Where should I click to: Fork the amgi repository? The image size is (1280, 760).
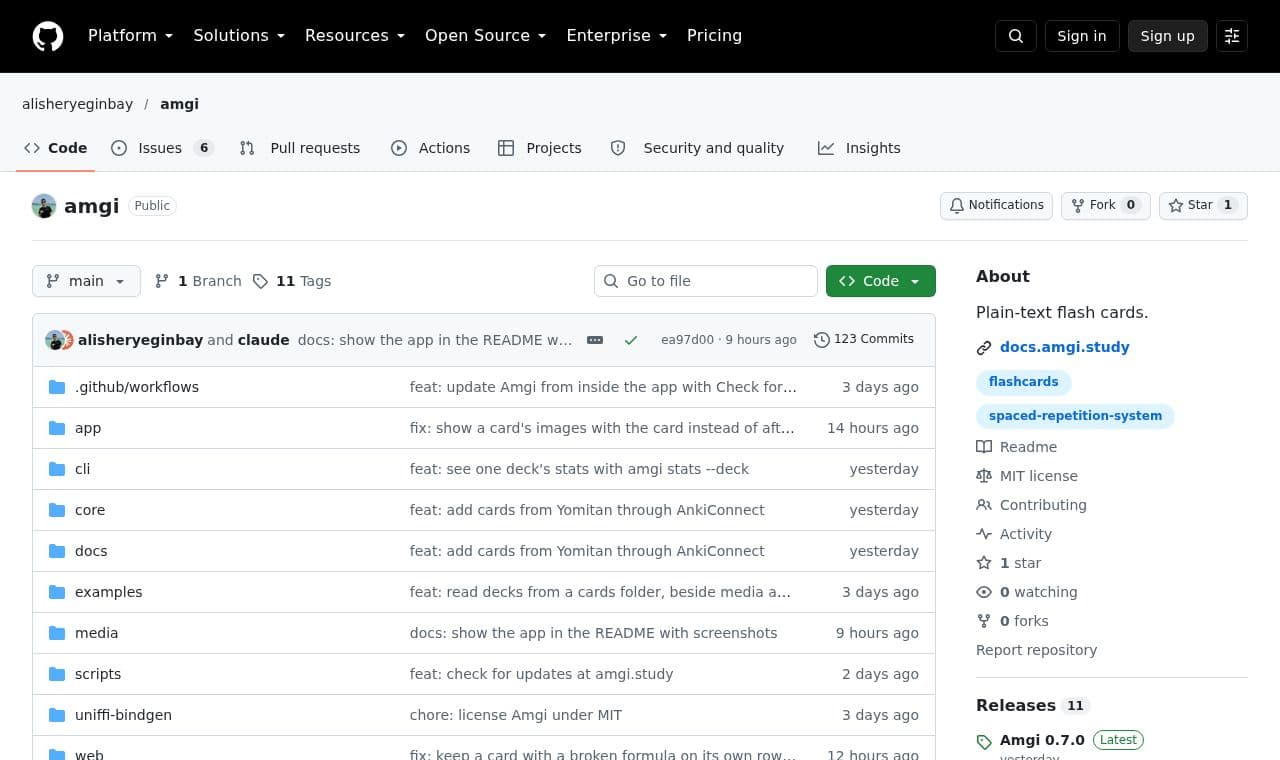coord(1106,205)
